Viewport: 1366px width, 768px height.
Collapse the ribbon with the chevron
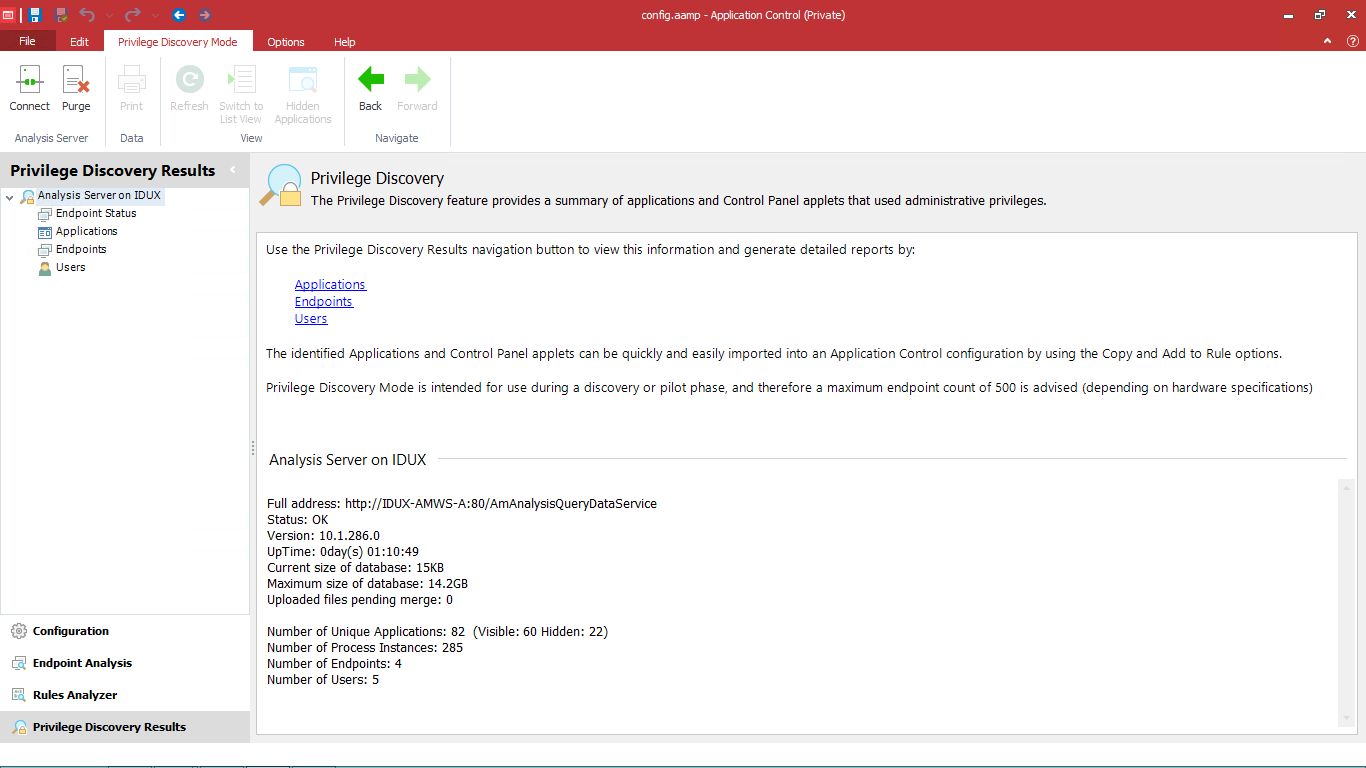pos(1328,41)
